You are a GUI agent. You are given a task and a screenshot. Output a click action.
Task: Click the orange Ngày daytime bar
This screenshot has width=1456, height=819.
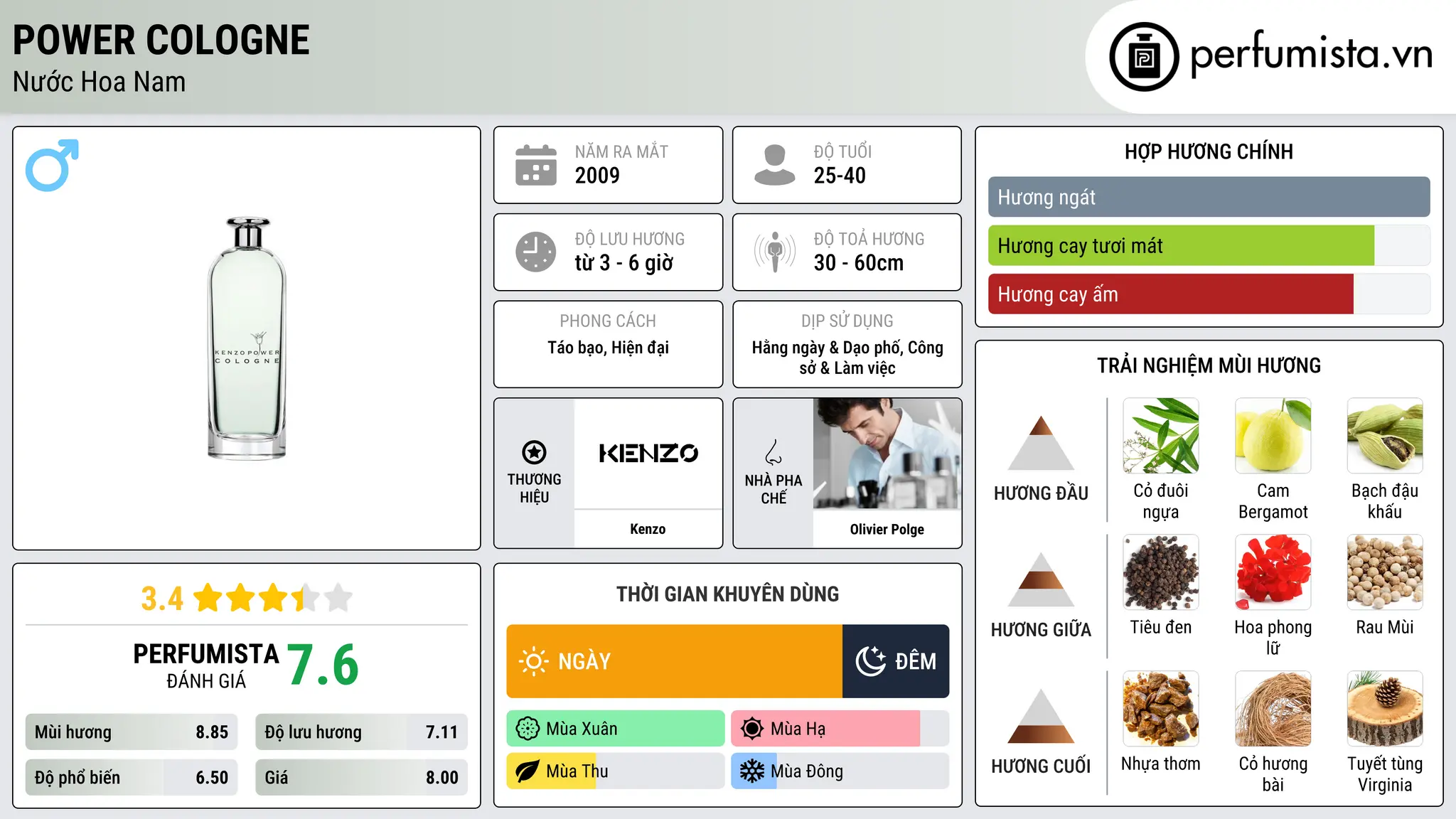[x=674, y=661]
